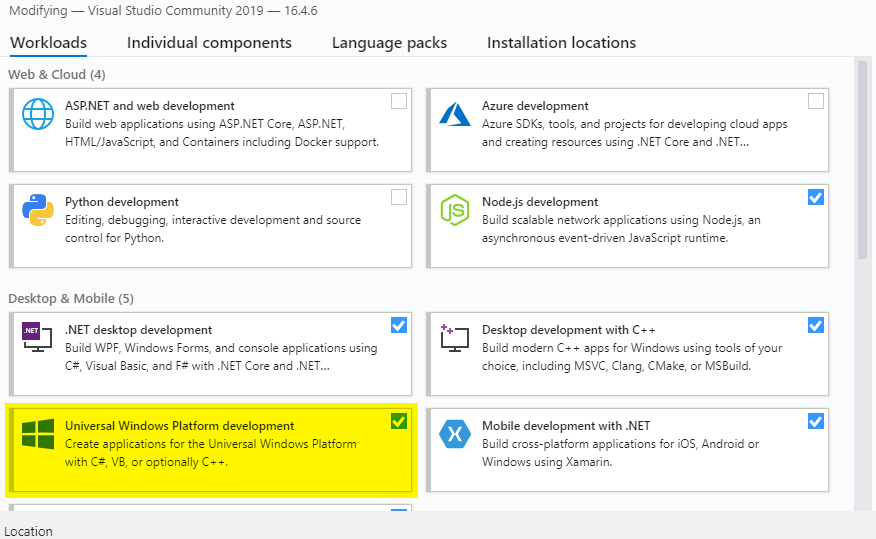Click the 'Desktop & Mobile (5)' heading

(x=71, y=298)
